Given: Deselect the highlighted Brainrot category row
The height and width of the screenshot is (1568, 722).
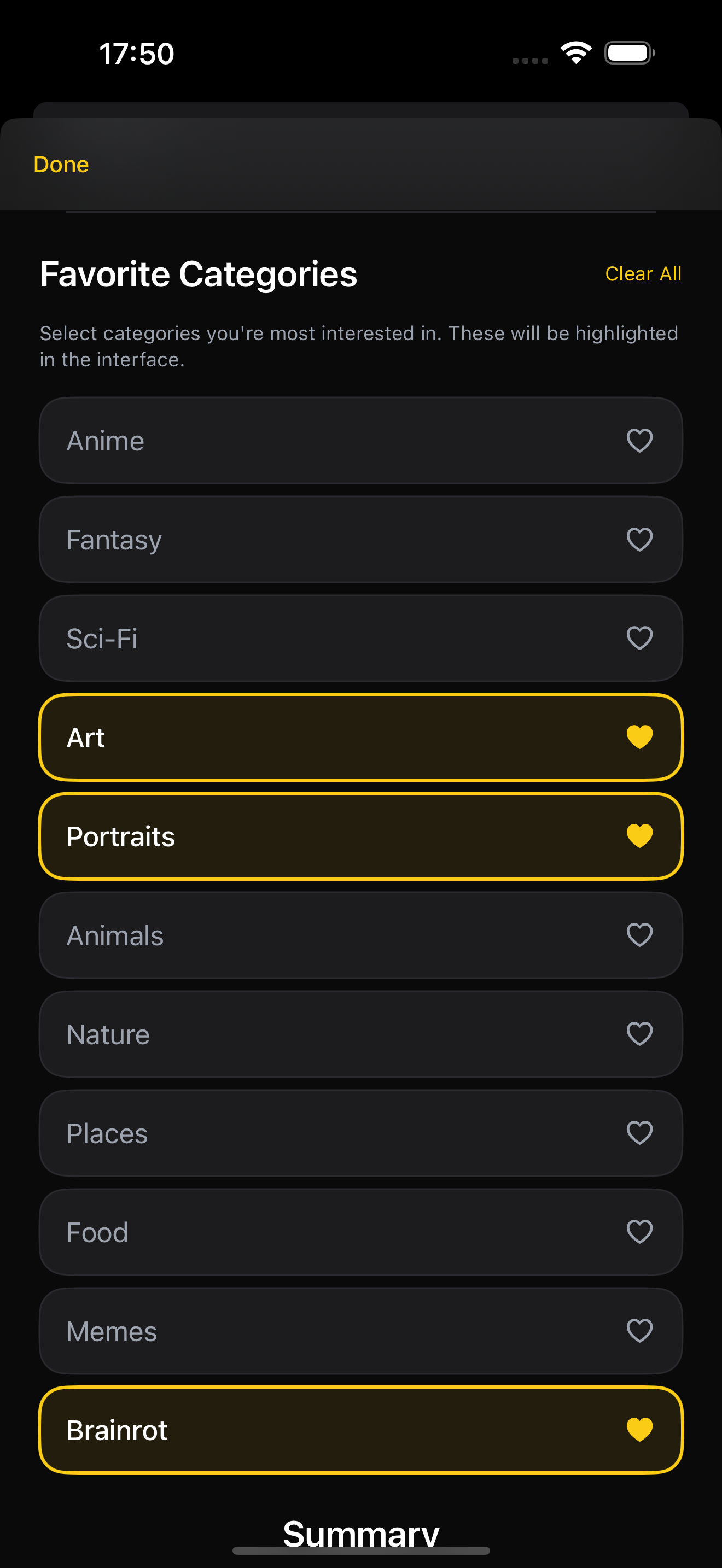Looking at the screenshot, I should pos(361,1430).
